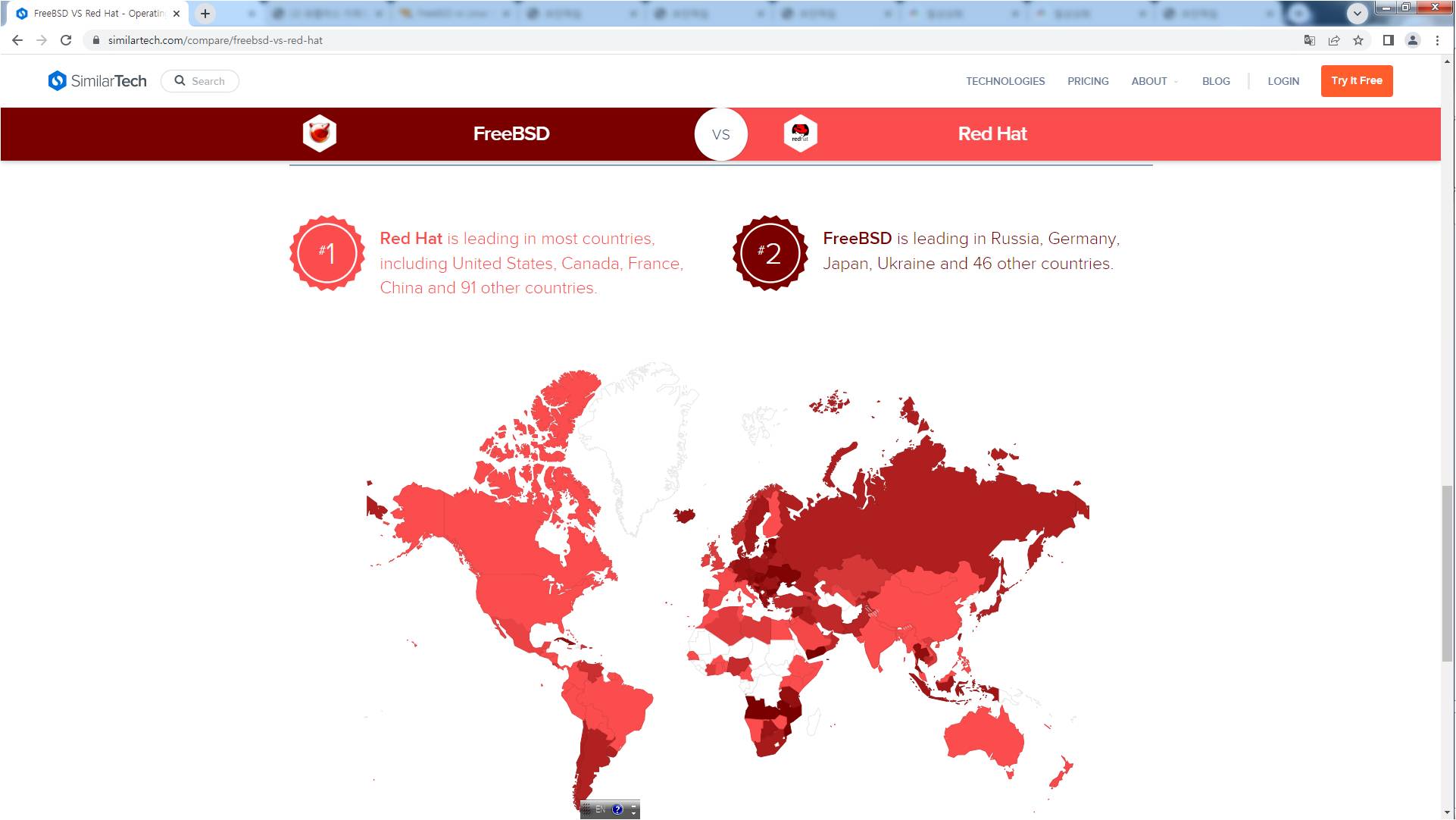Bookmark page with the star icon

point(1358,40)
